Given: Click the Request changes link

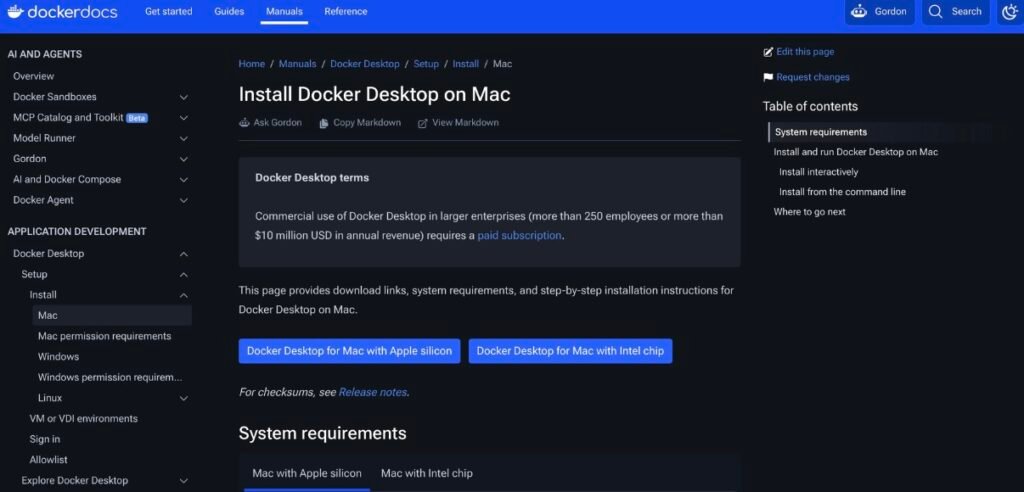Looking at the screenshot, I should point(813,77).
